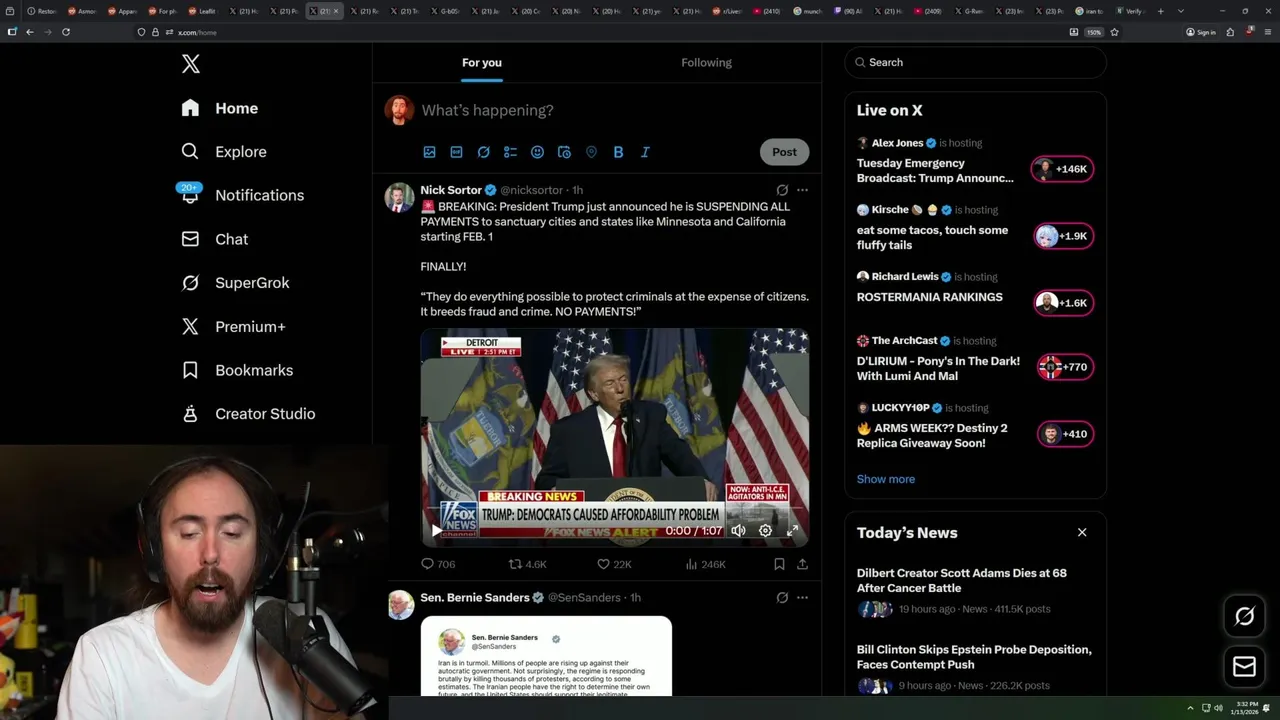Show hidden system tray icons
Image resolution: width=1280 pixels, height=720 pixels.
tap(1190, 708)
